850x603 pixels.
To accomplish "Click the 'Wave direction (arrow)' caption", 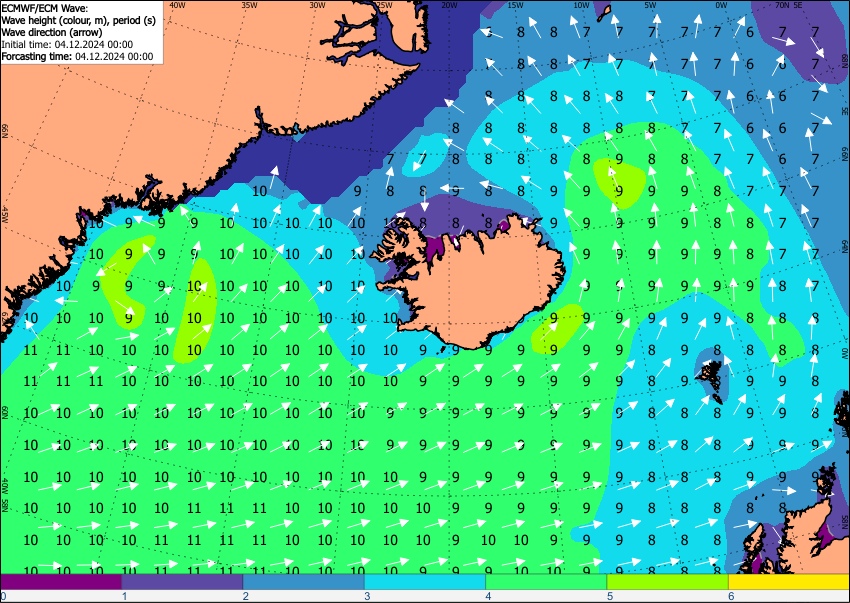I will point(51,33).
